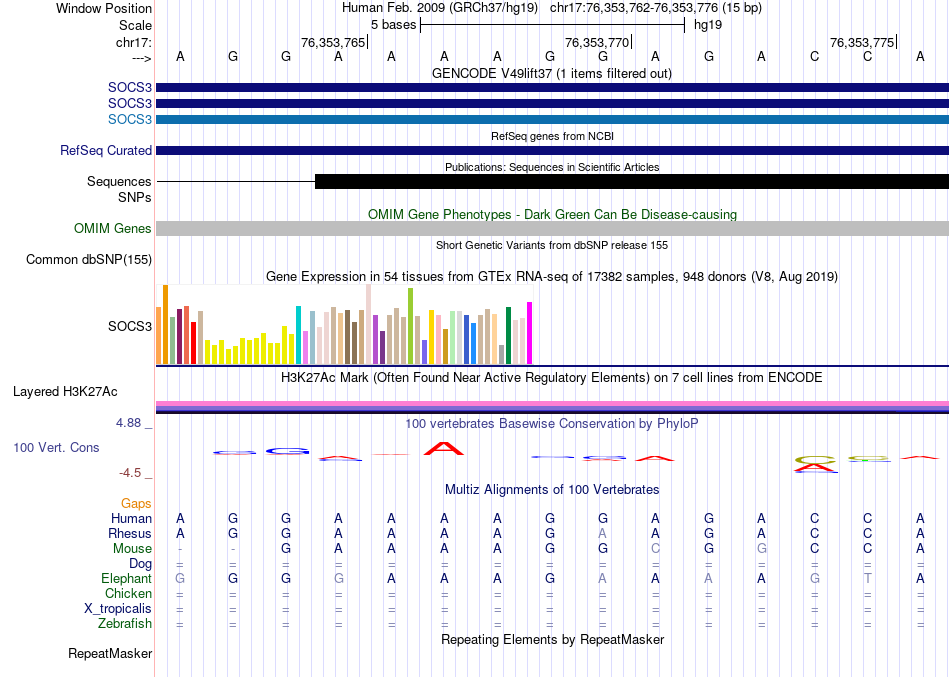Click the cyan bar in GTEx chart

coord(298,335)
